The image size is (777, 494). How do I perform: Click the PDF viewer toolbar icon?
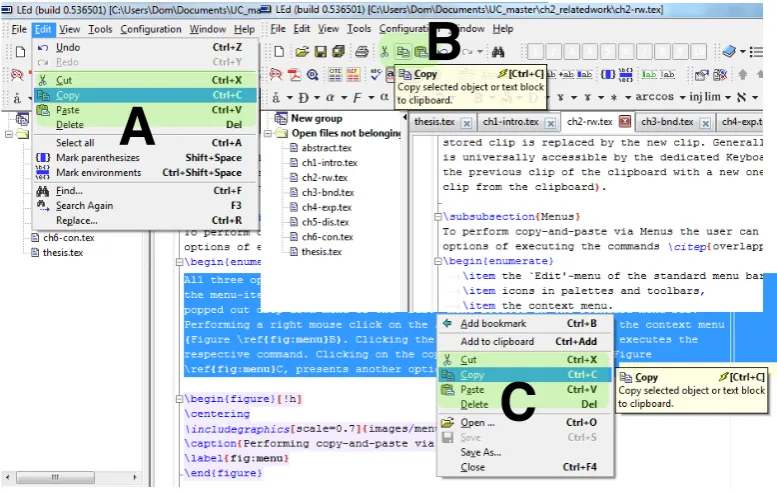click(294, 75)
